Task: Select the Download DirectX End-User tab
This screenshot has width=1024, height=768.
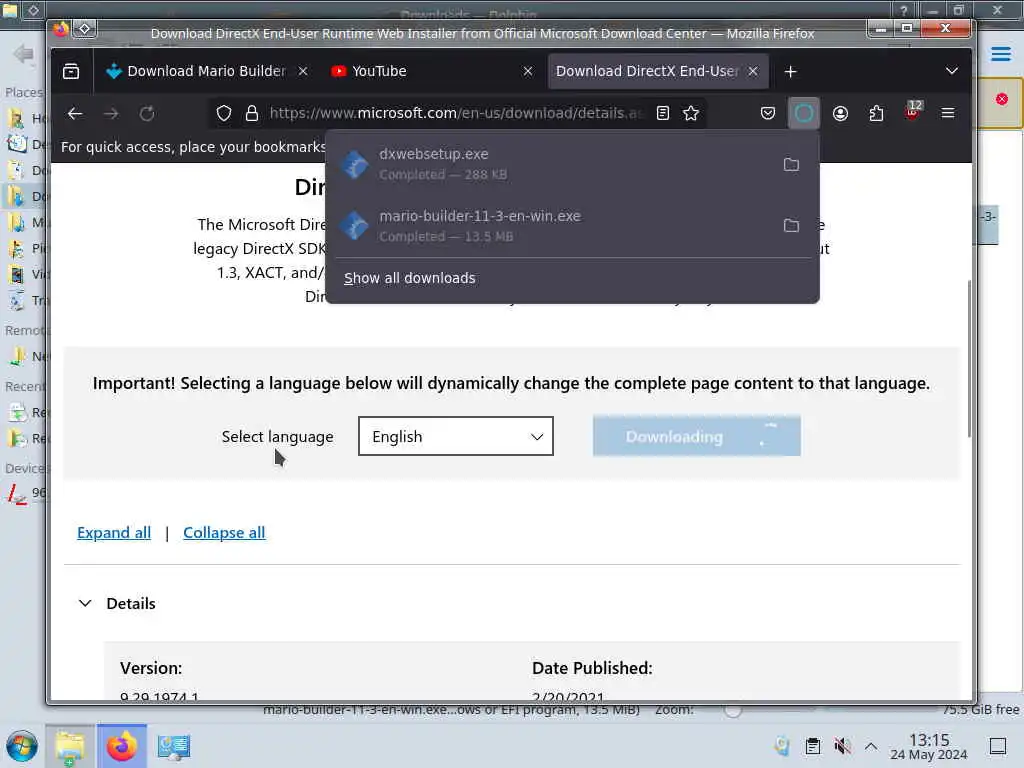Action: (647, 71)
